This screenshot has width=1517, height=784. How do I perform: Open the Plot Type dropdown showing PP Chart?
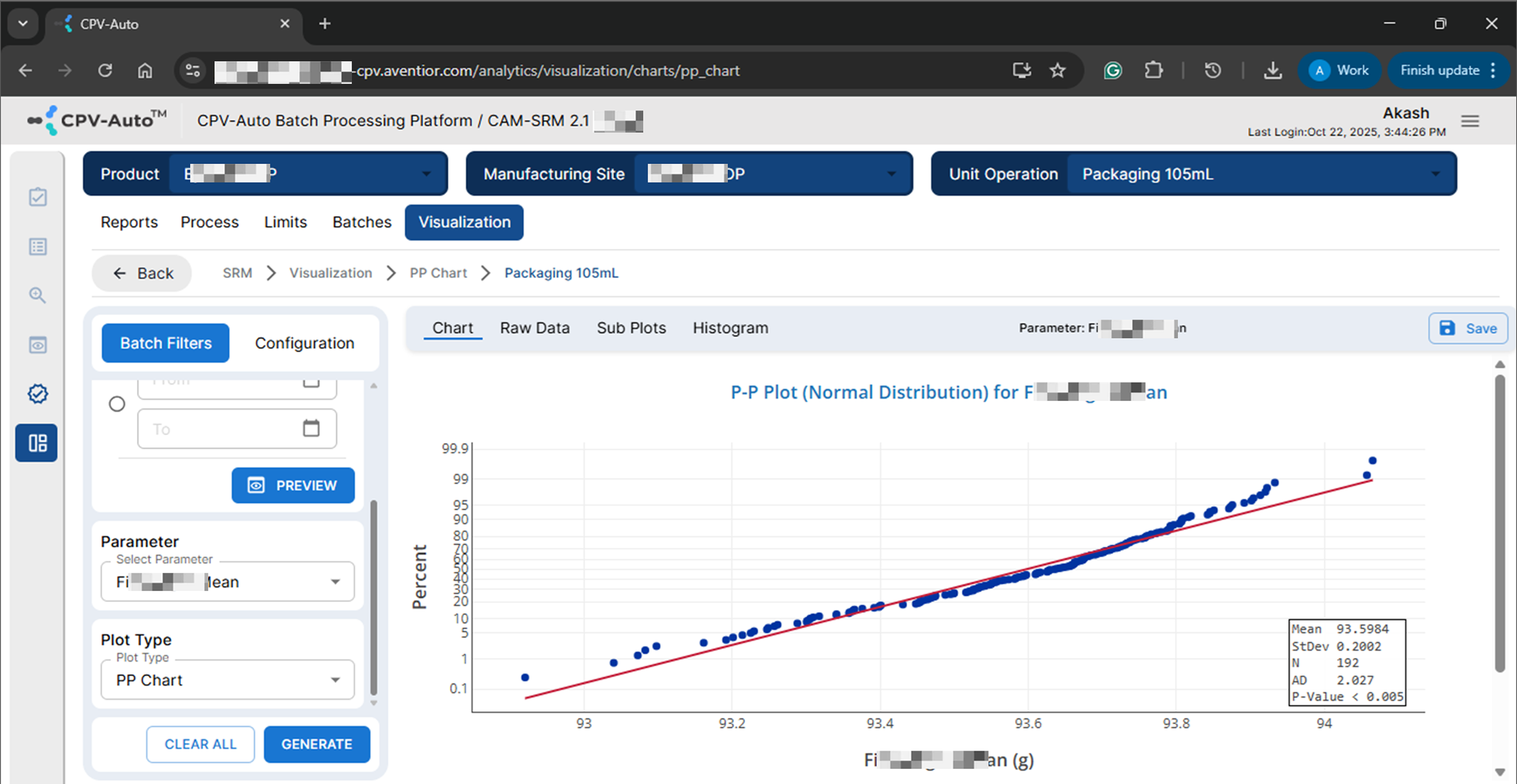(336, 680)
